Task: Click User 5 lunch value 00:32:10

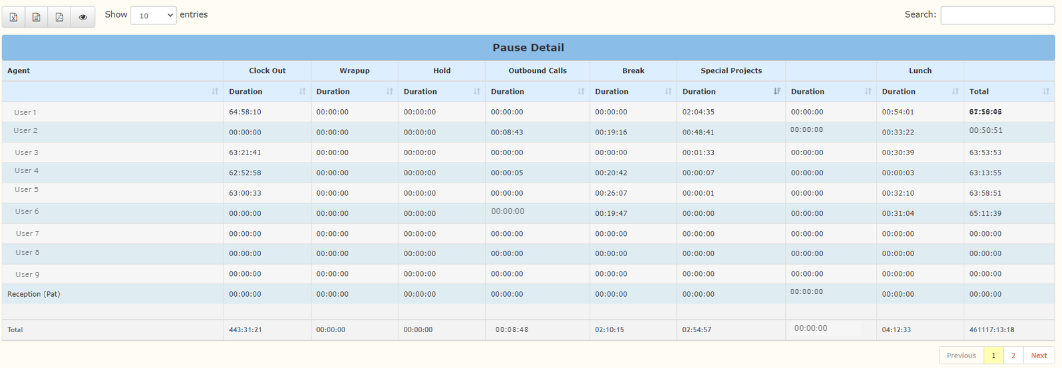Action: pos(898,194)
